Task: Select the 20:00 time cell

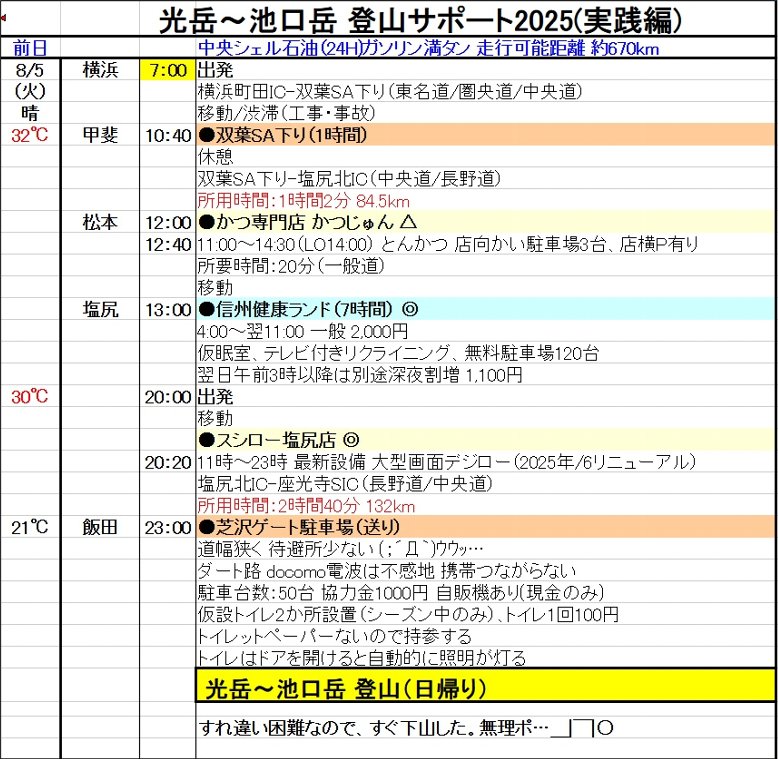Action: (168, 397)
